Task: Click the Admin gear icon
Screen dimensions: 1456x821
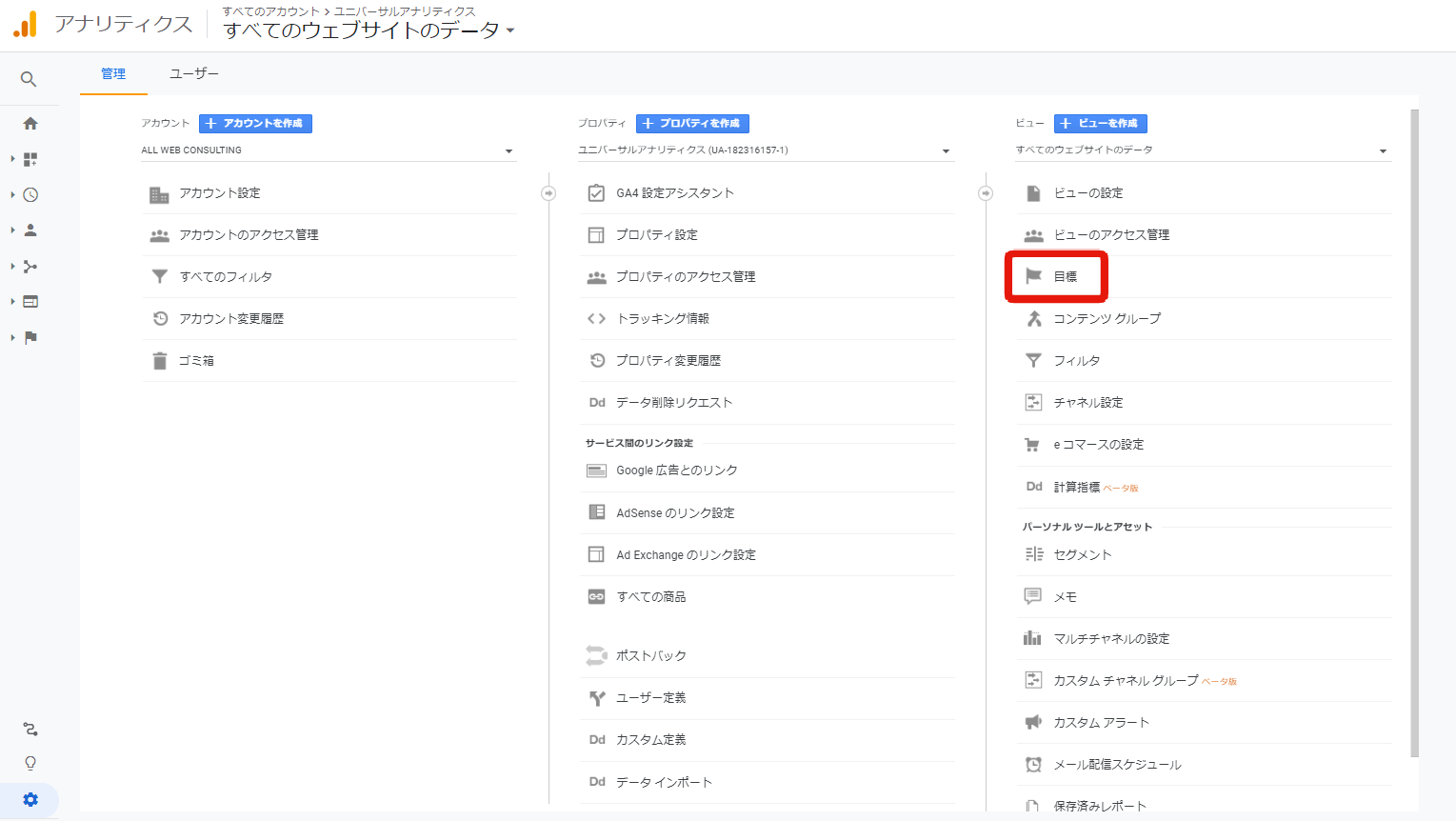Action: click(30, 800)
